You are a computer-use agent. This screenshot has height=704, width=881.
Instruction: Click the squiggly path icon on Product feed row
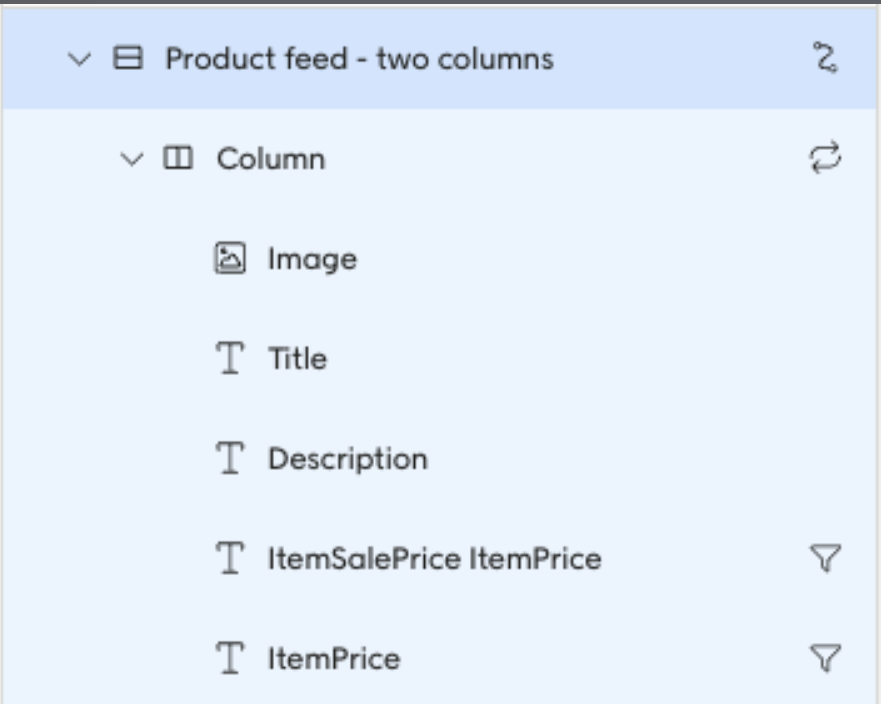tap(826, 59)
